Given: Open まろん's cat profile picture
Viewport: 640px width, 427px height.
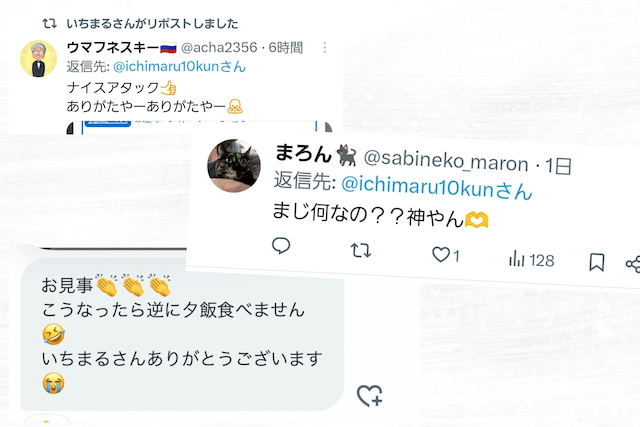Looking at the screenshot, I should 234,166.
